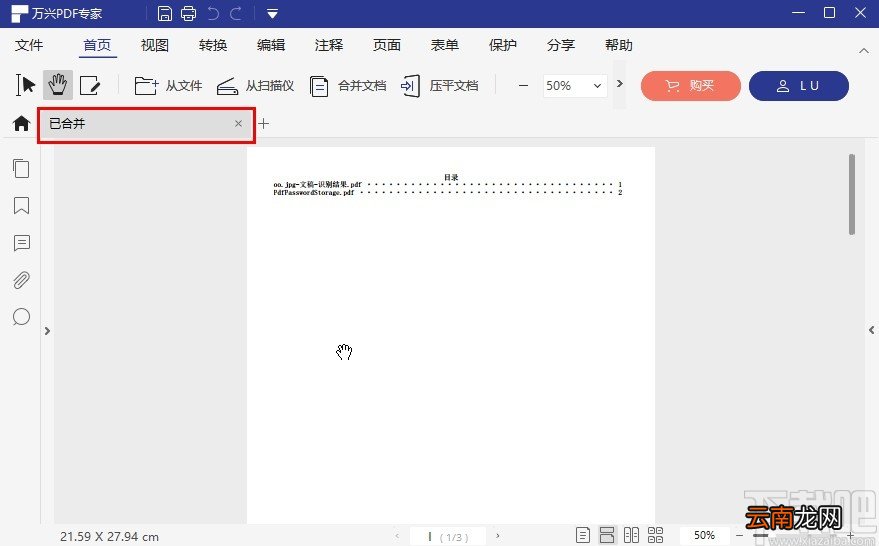Go to the previous page arrow
Image resolution: width=879 pixels, height=546 pixels.
coord(397,536)
